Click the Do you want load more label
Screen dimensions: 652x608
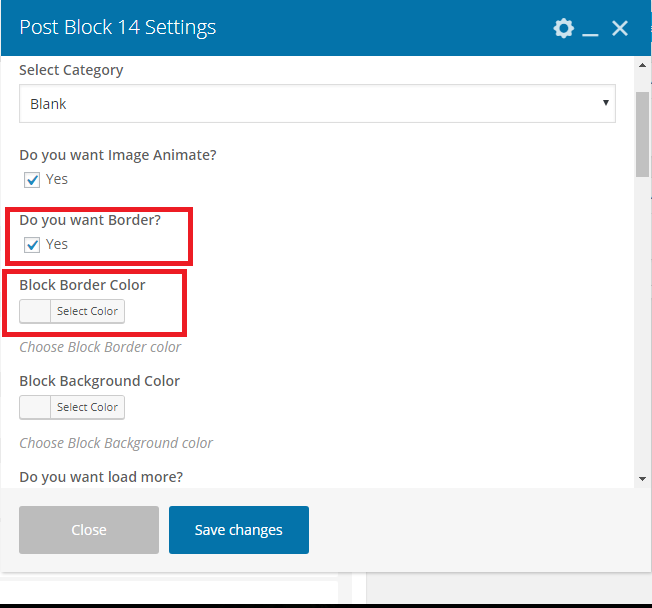(101, 477)
